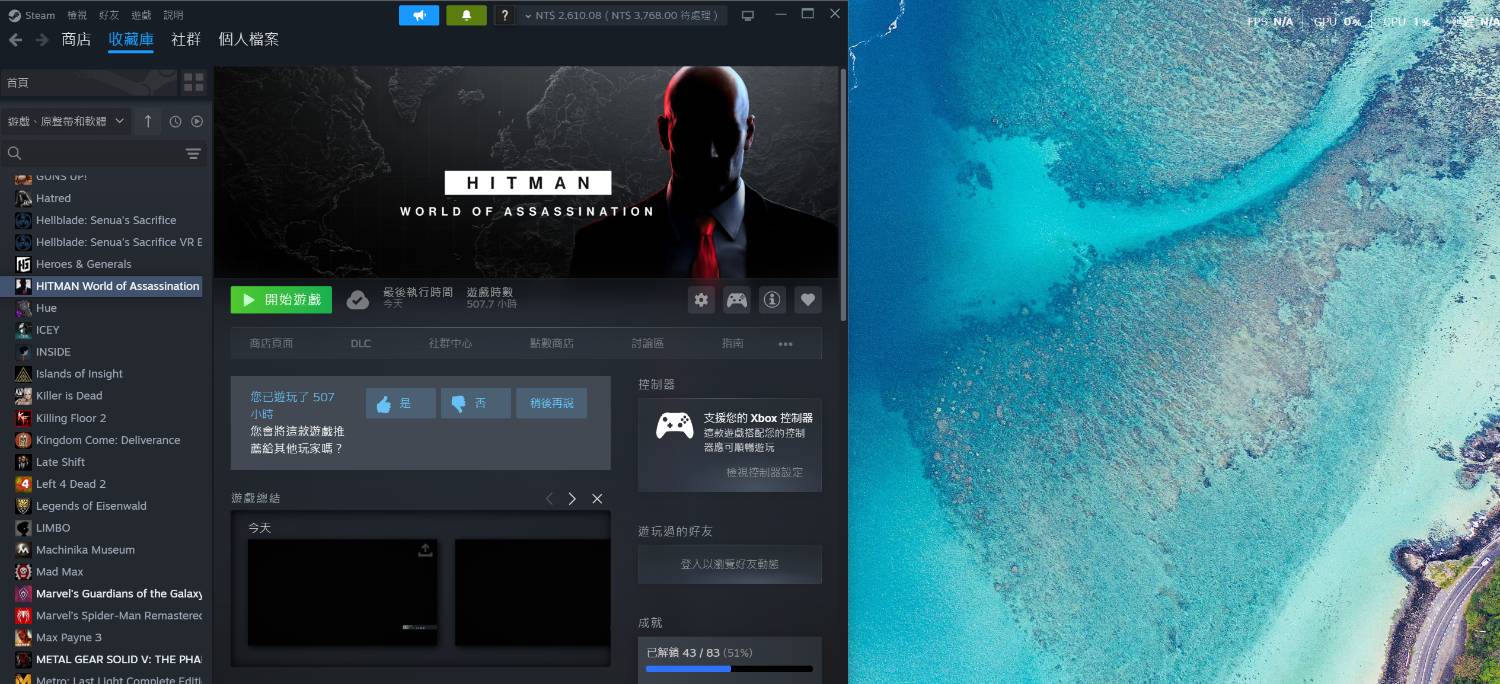The image size is (1500, 684).
Task: Open the 指南 tab
Action: pos(733,343)
